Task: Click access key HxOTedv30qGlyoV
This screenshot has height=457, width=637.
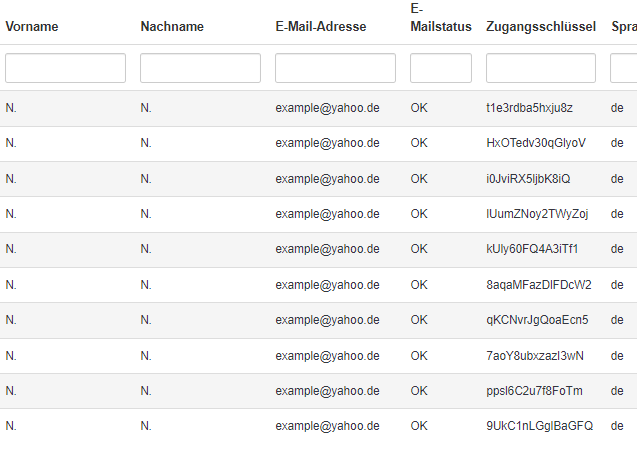Action: coord(535,143)
